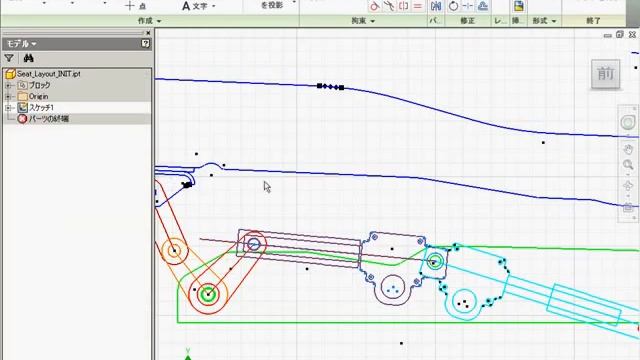Apply the symmetric constraint icon

404,6
